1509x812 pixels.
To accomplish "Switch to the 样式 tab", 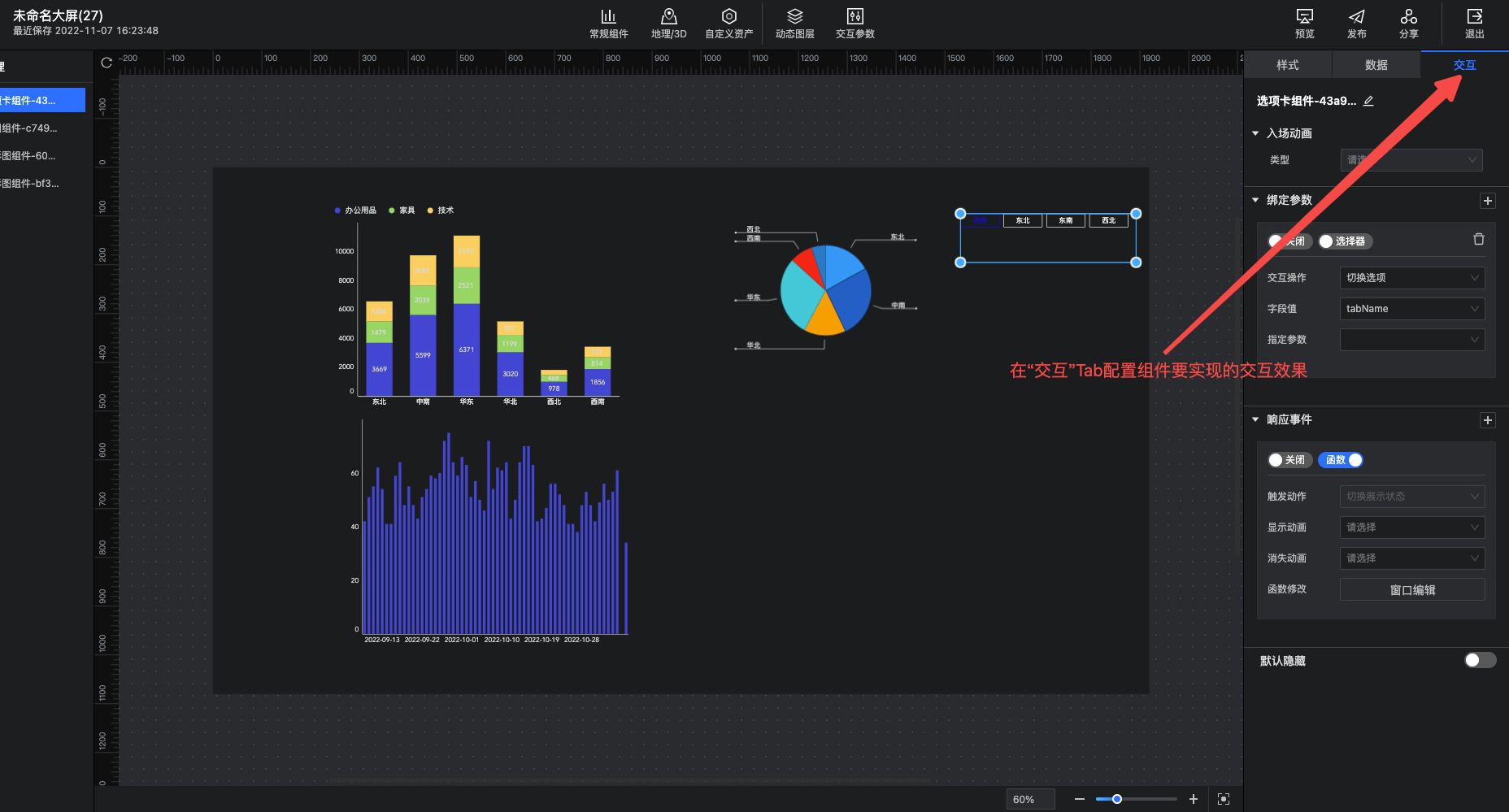I will tap(1288, 65).
